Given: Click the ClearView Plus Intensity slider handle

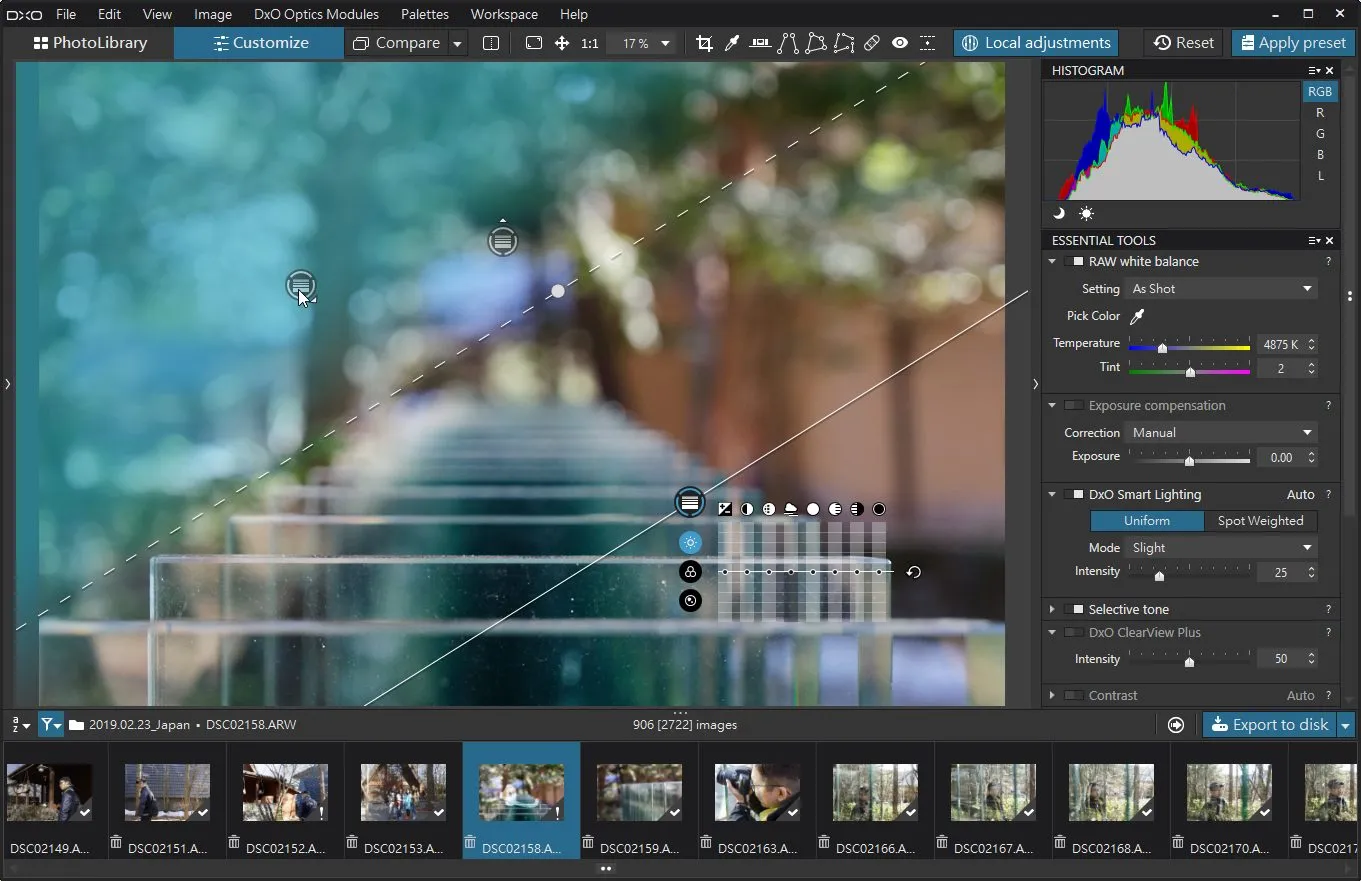Looking at the screenshot, I should point(1189,662).
